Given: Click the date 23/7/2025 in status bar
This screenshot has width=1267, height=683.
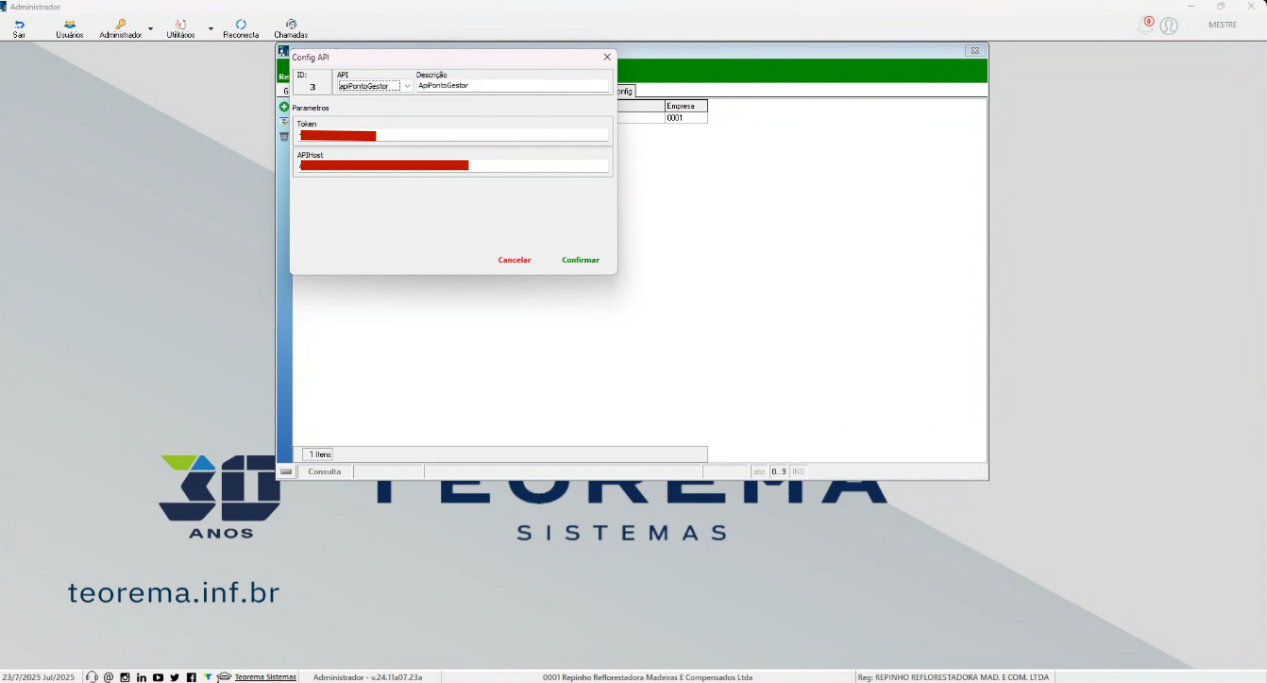Looking at the screenshot, I should point(38,677).
